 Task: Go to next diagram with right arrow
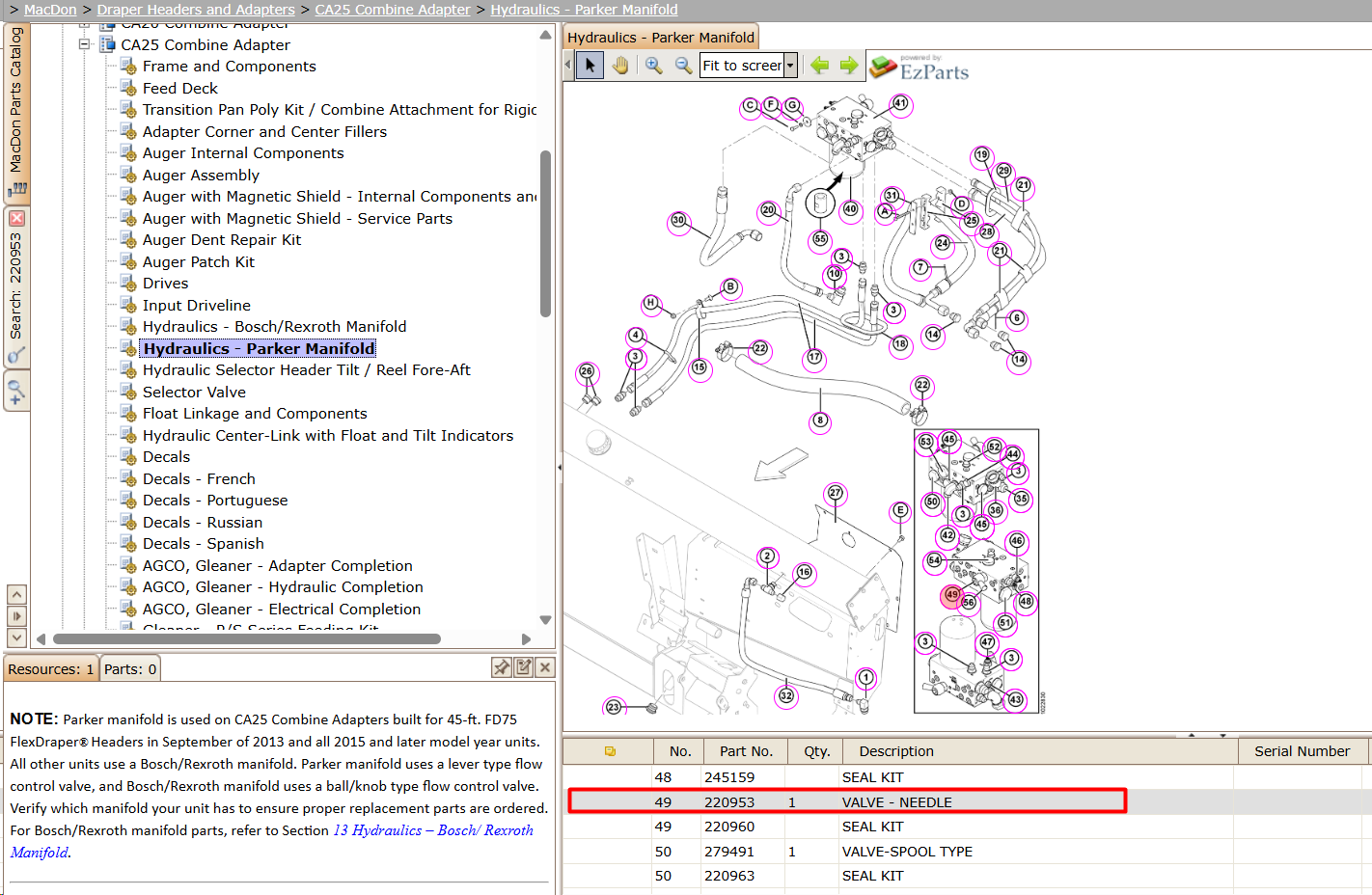tap(849, 66)
